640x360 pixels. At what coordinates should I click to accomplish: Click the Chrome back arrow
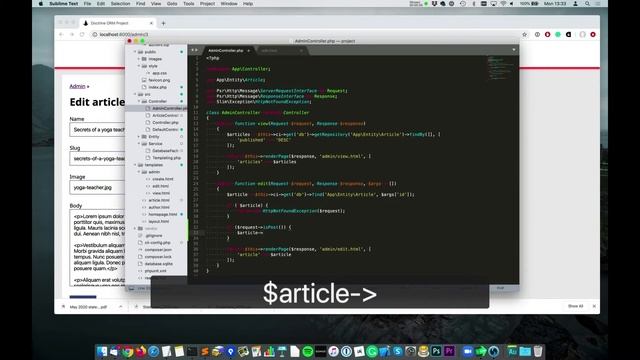tap(61, 35)
